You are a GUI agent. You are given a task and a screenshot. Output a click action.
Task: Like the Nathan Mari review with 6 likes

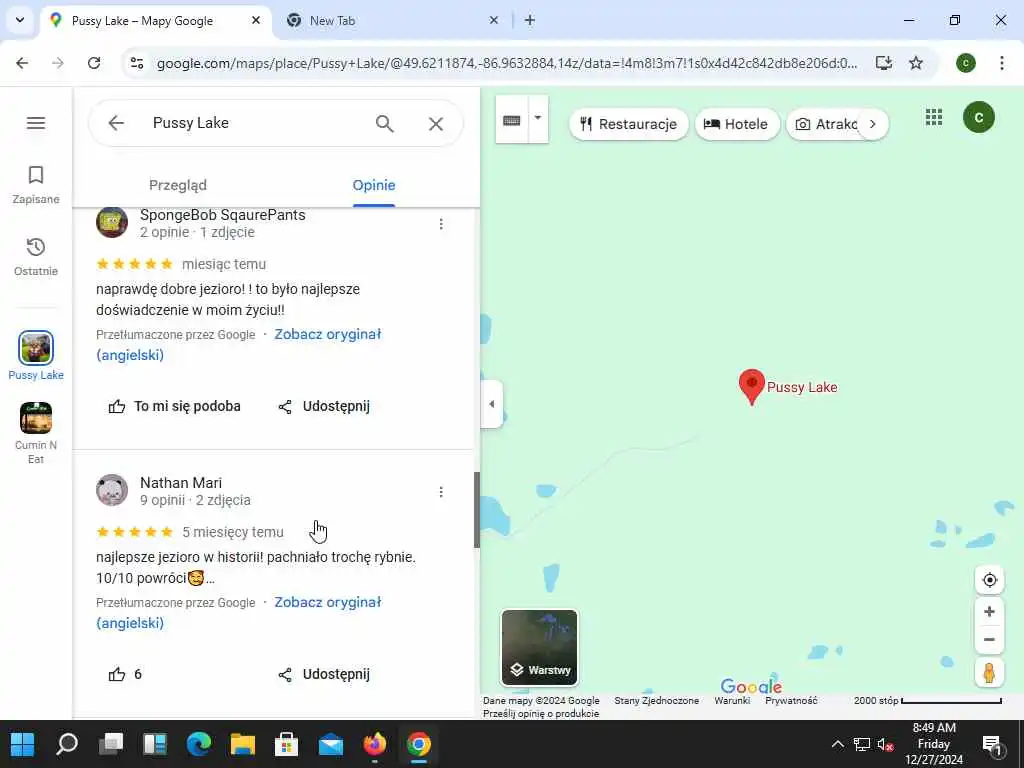[x=125, y=674]
